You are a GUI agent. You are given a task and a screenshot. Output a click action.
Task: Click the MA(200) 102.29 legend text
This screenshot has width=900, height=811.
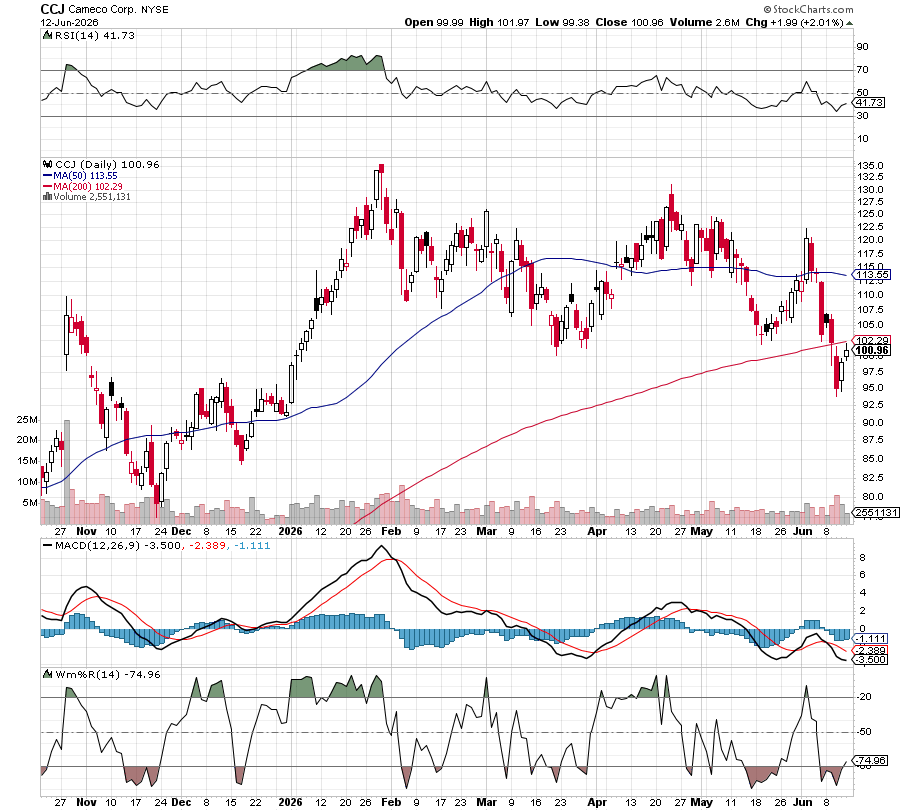tap(88, 187)
